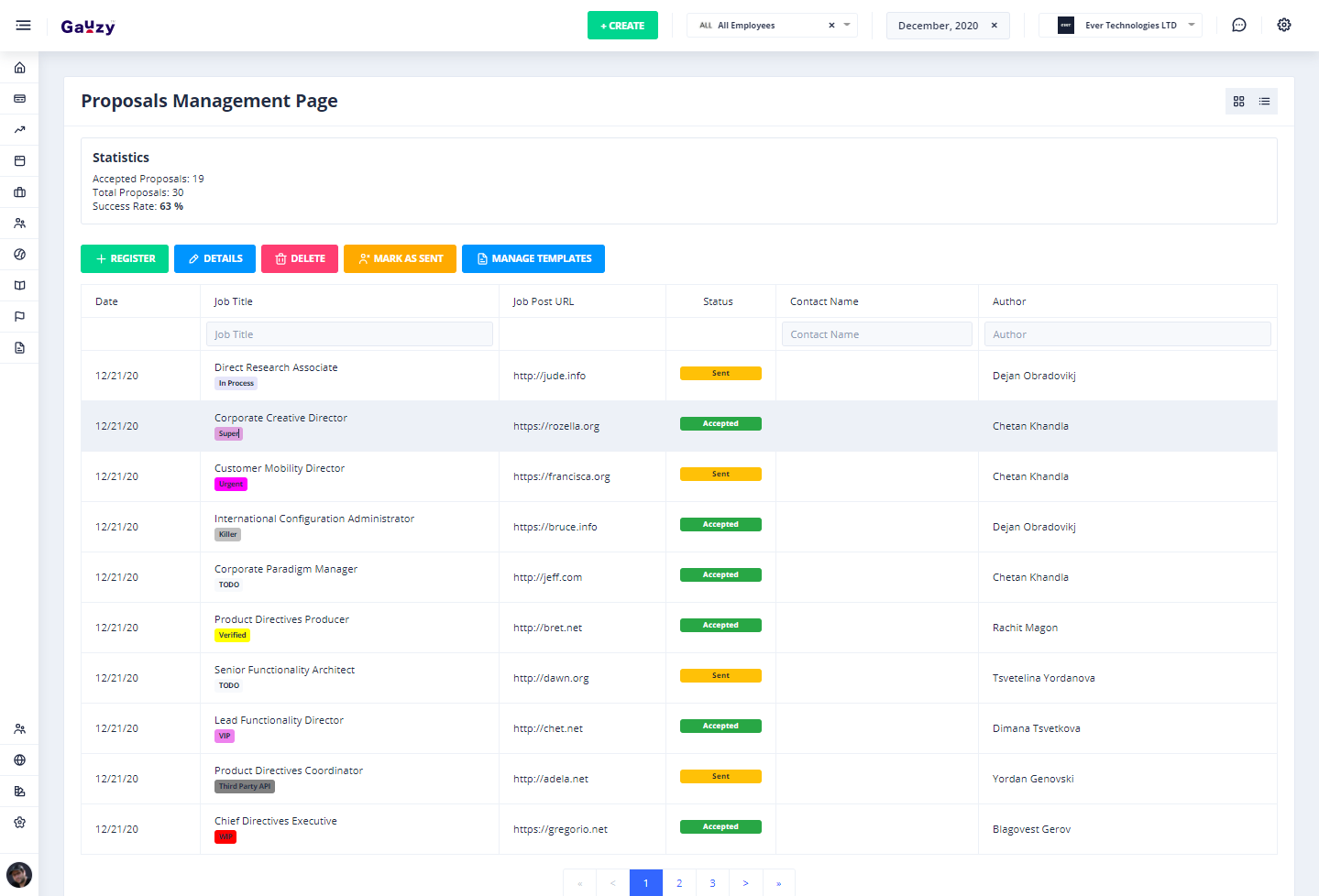Expand the All Employees dropdown
The width and height of the screenshot is (1319, 896).
click(847, 26)
